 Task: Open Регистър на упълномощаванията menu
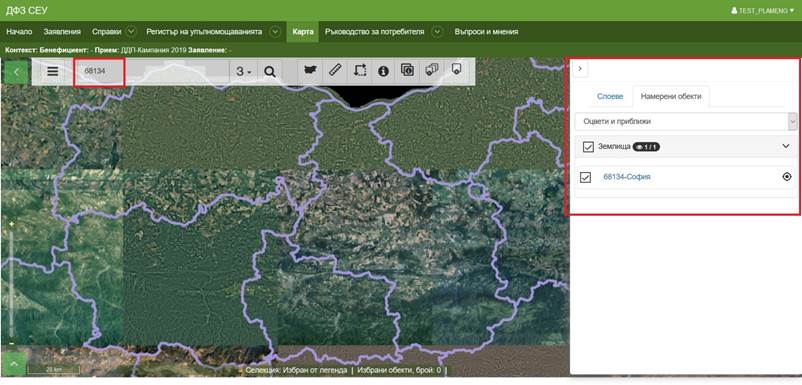click(x=204, y=32)
